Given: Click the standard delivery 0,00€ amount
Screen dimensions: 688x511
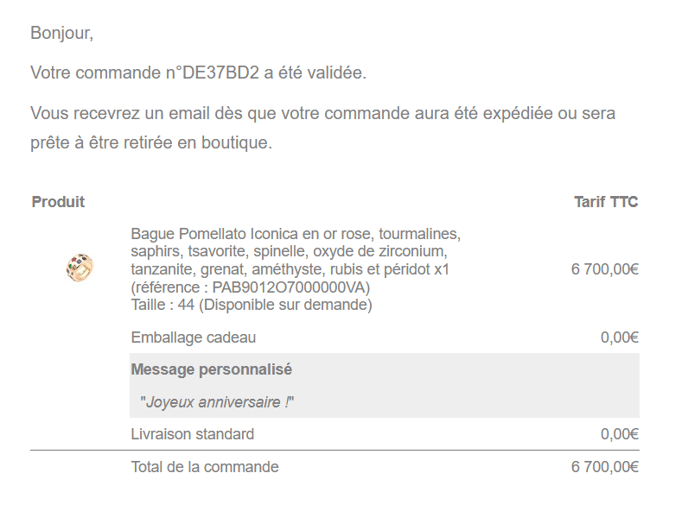Looking at the screenshot, I should 620,435.
